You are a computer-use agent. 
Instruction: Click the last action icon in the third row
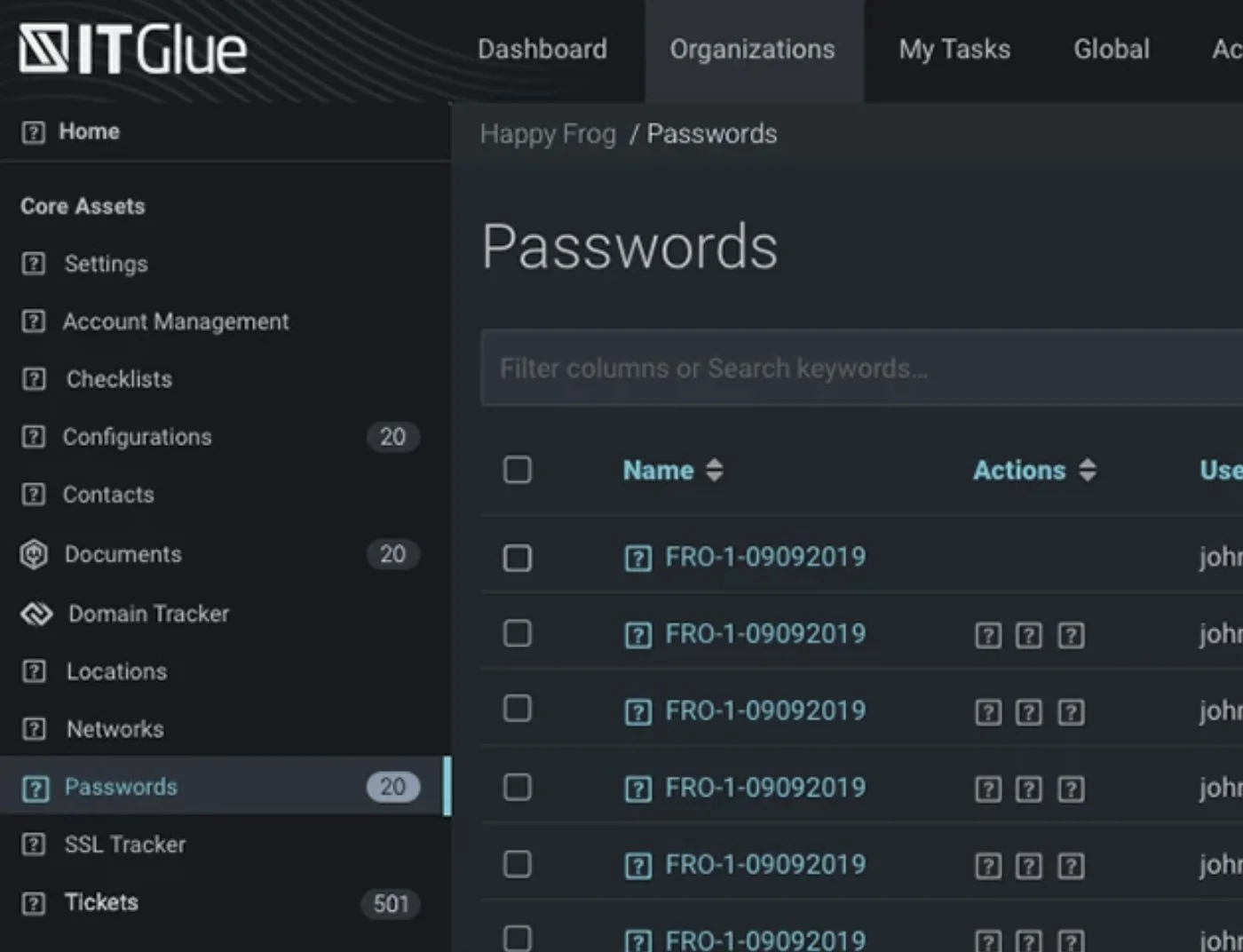pos(1071,712)
